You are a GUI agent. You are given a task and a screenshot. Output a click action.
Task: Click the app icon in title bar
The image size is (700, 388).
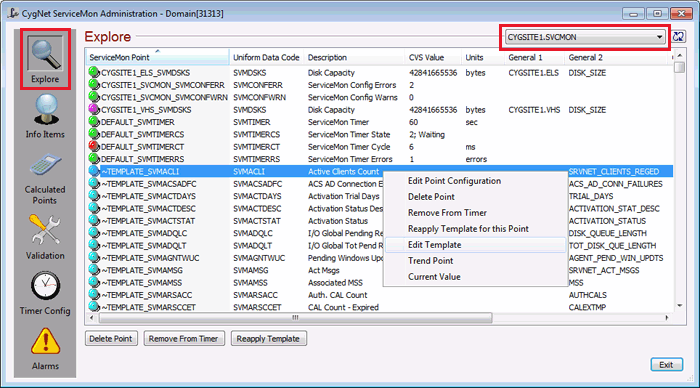click(13, 13)
